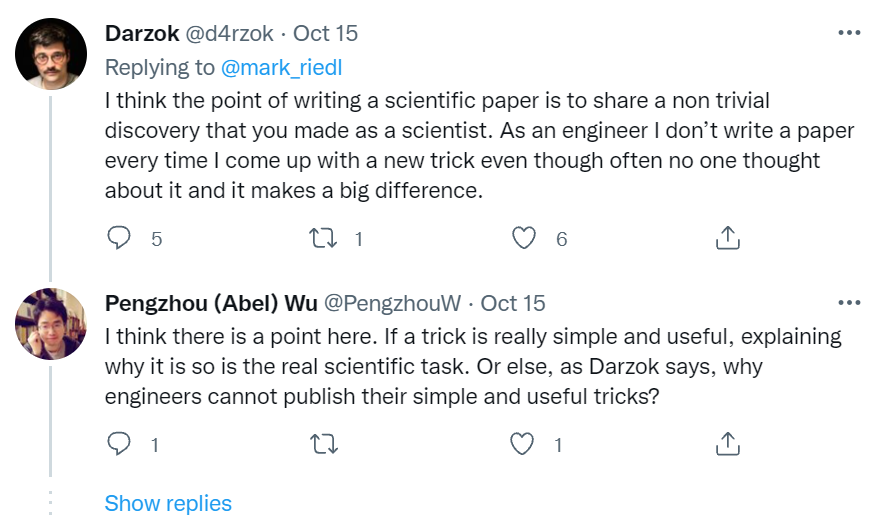Open Darzok's profile picture
This screenshot has width=884, height=523.
click(50, 54)
